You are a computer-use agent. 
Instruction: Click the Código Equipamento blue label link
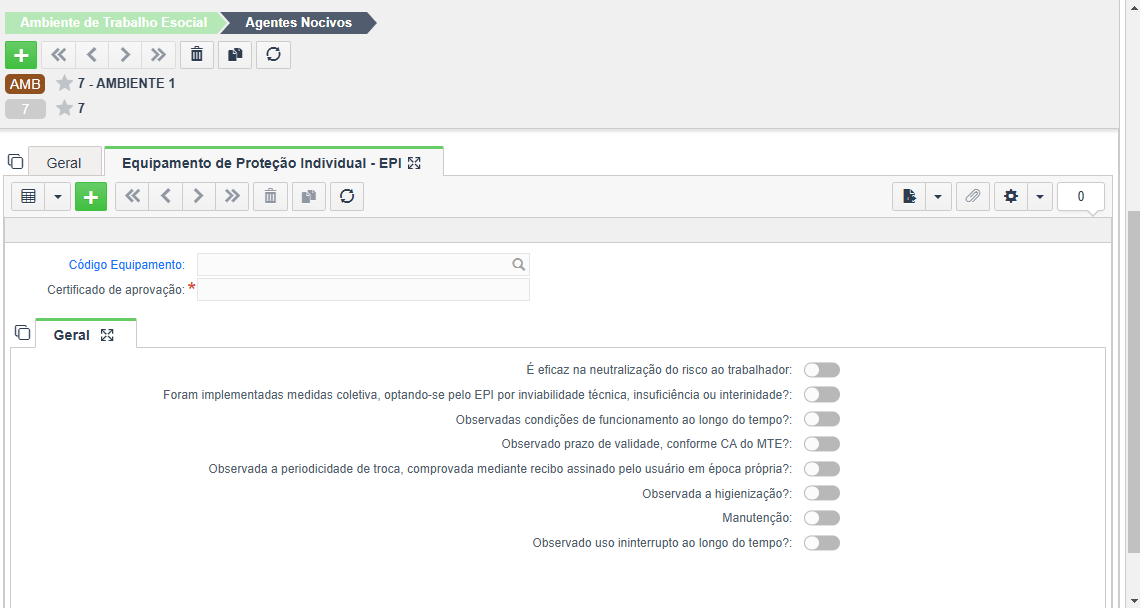[127, 265]
